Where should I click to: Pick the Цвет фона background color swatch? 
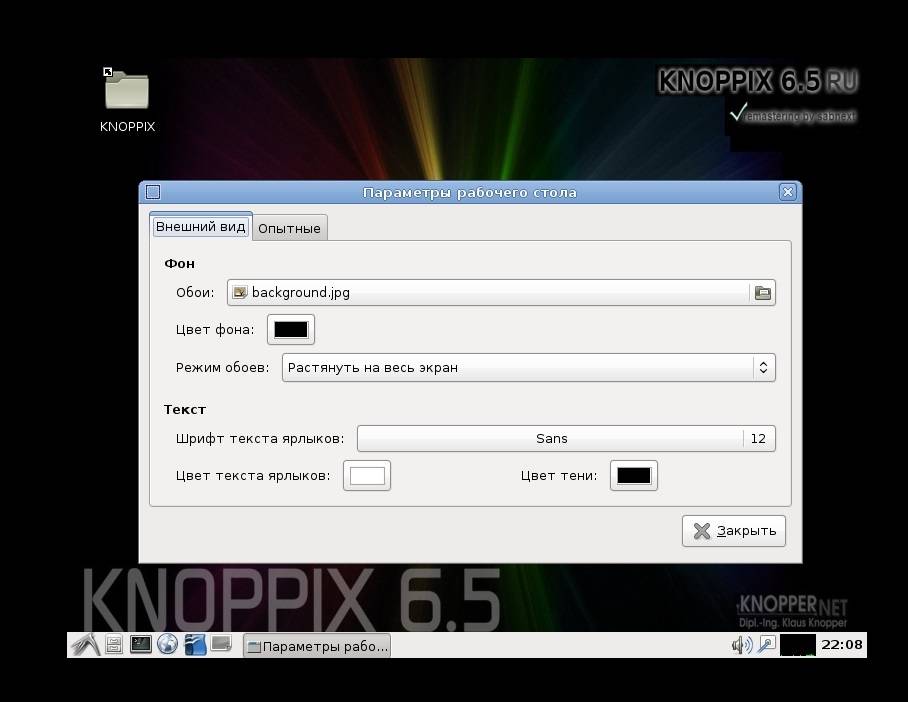point(291,330)
